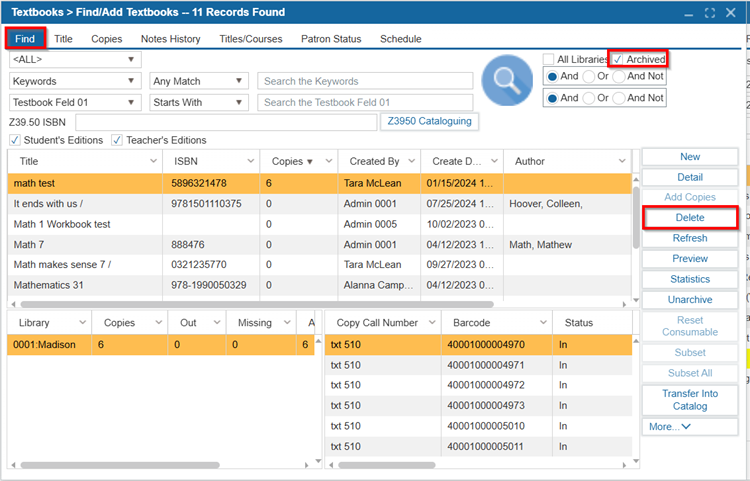Expand Created By column header menu
The image size is (750, 481).
click(x=411, y=161)
